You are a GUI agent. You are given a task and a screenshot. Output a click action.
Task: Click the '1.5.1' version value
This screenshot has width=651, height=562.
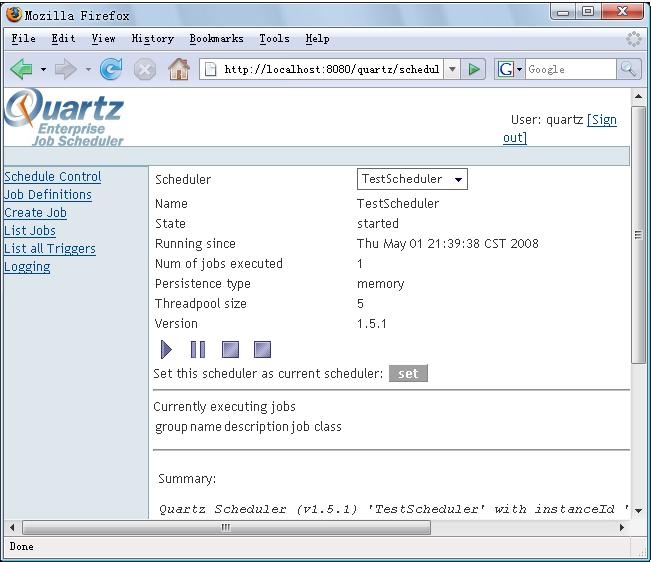[372, 324]
